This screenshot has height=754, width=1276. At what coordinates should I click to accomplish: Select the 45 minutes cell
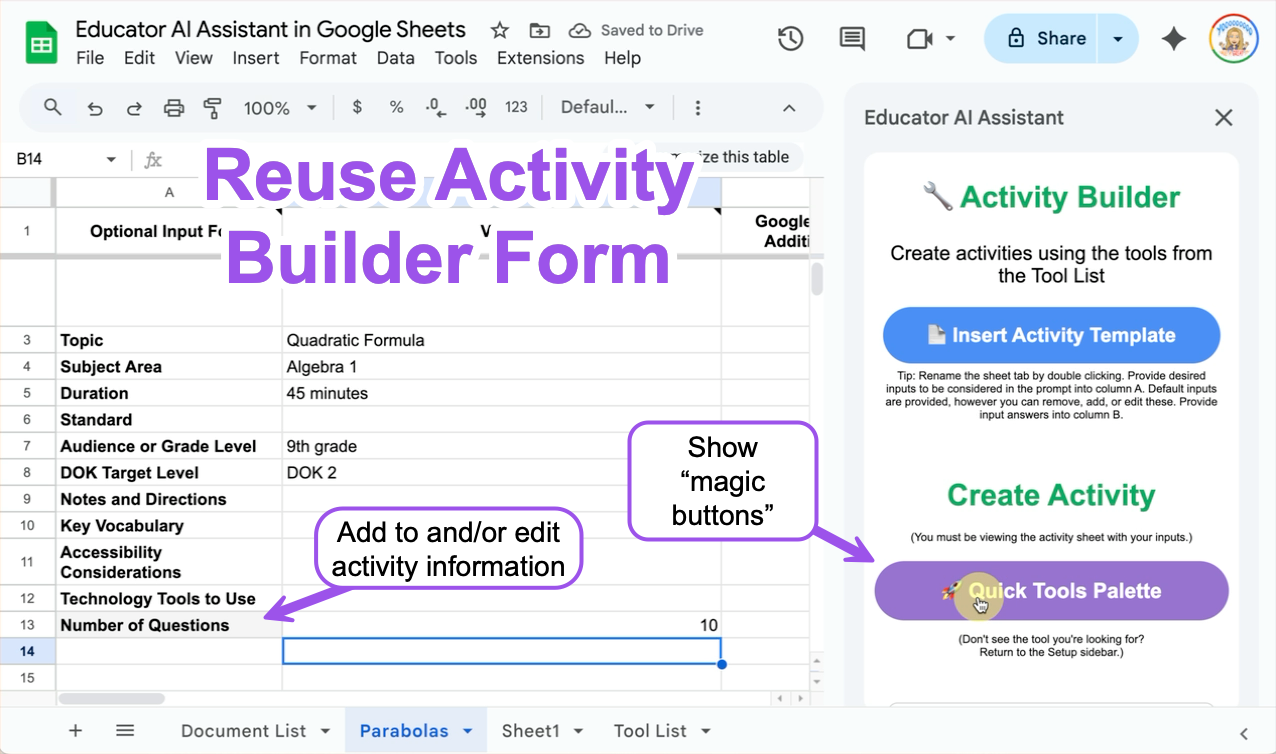[x=502, y=393]
